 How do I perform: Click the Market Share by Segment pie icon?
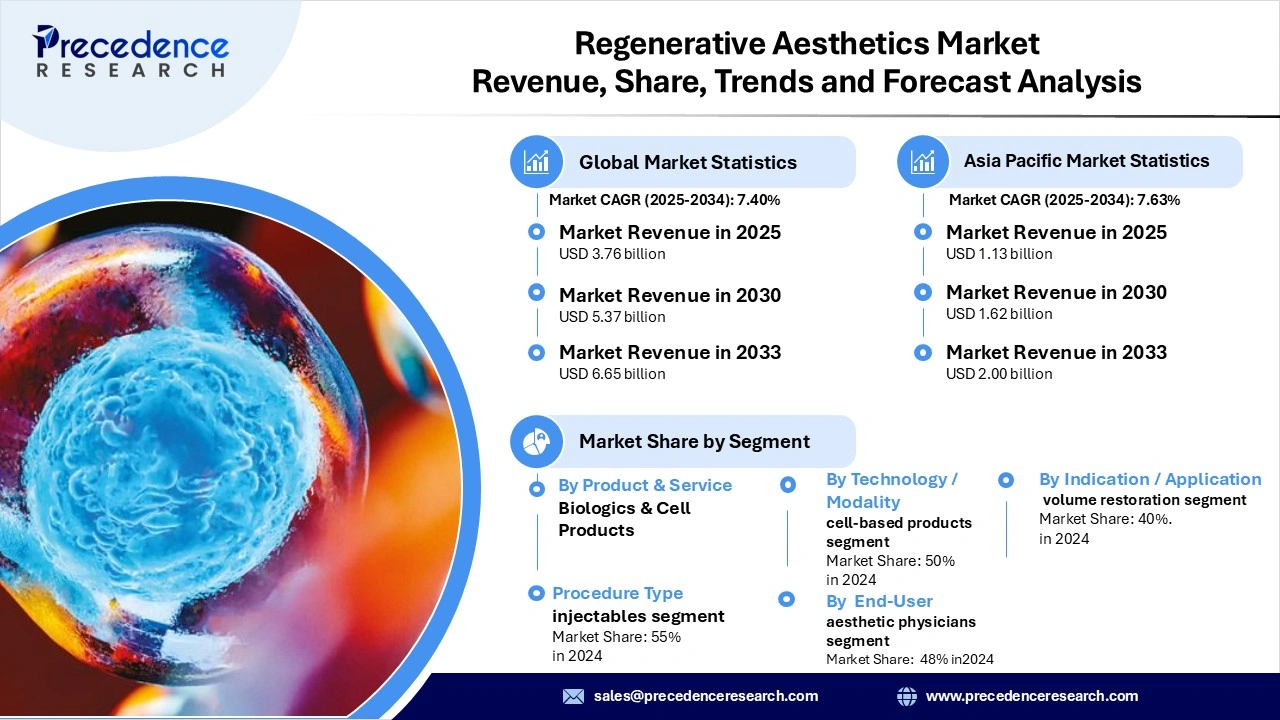point(537,441)
